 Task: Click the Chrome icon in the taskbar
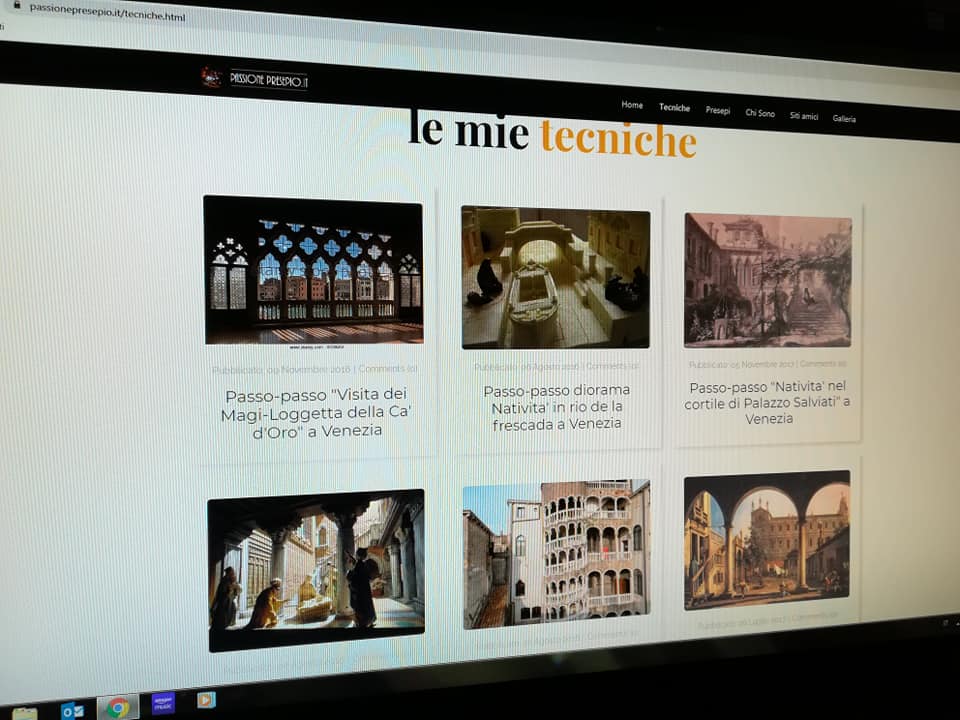click(118, 708)
